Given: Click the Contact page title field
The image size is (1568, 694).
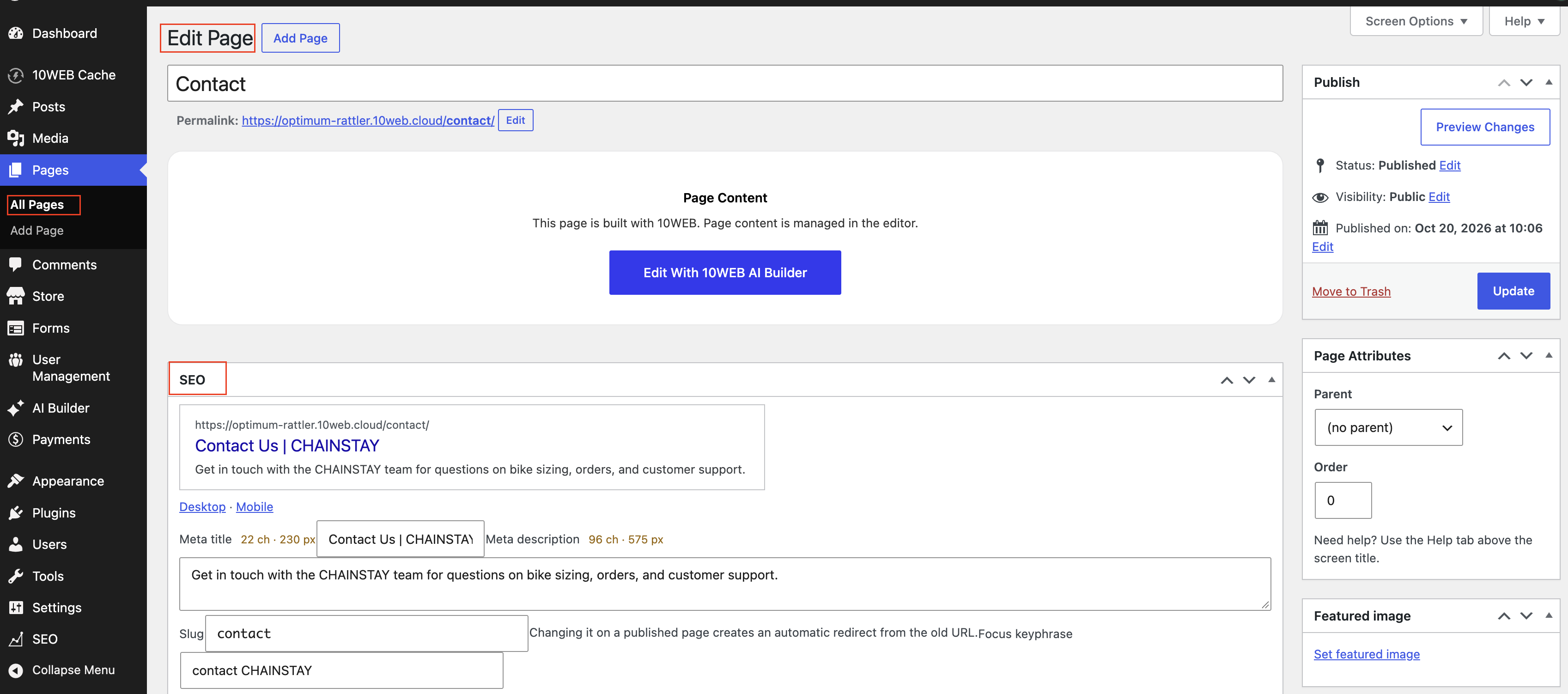Looking at the screenshot, I should (724, 84).
